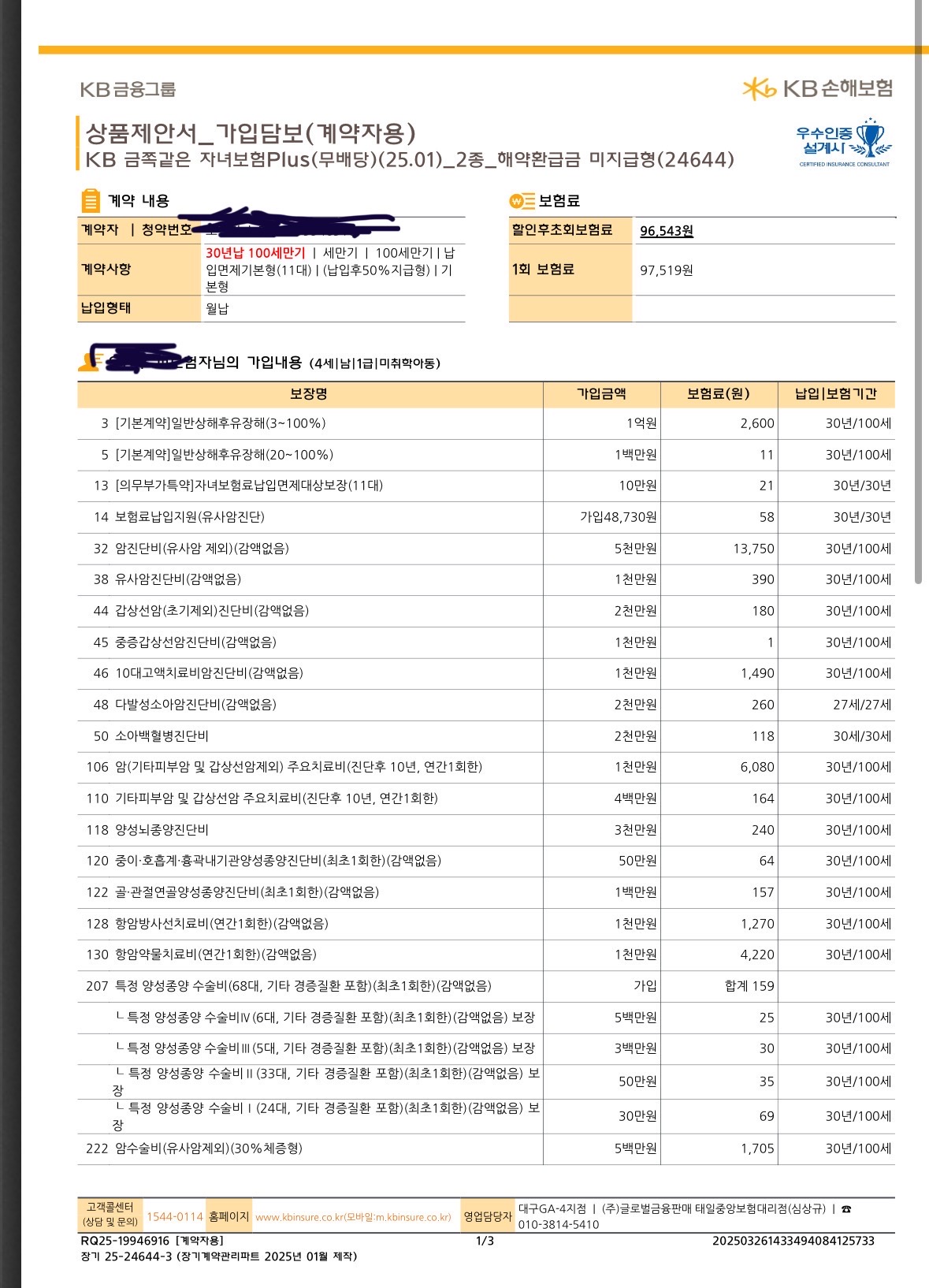This screenshot has width=929, height=1288.
Task: Click the 1회 보험료 value 97,519원
Action: pos(667,270)
